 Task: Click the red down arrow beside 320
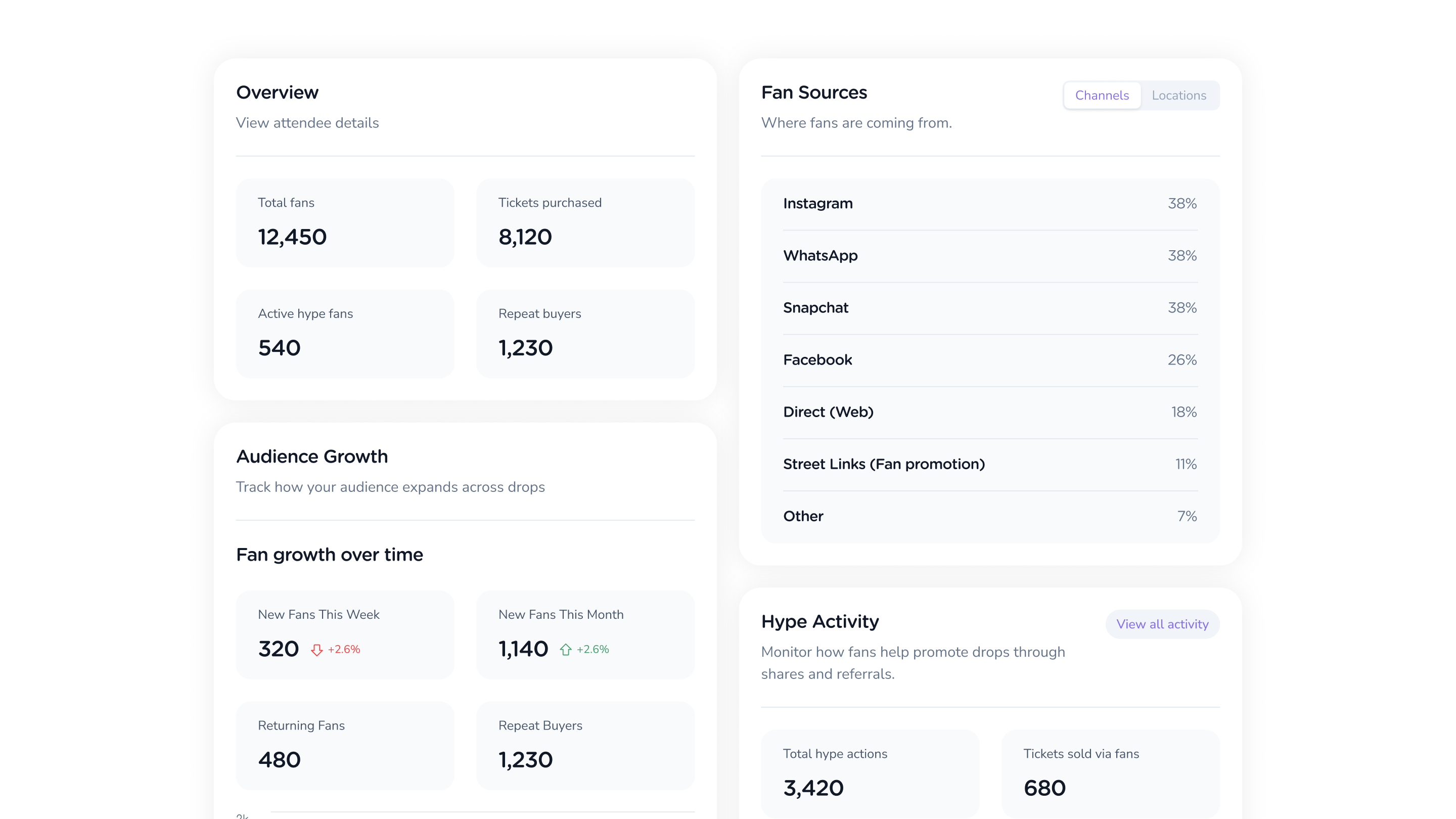(316, 650)
